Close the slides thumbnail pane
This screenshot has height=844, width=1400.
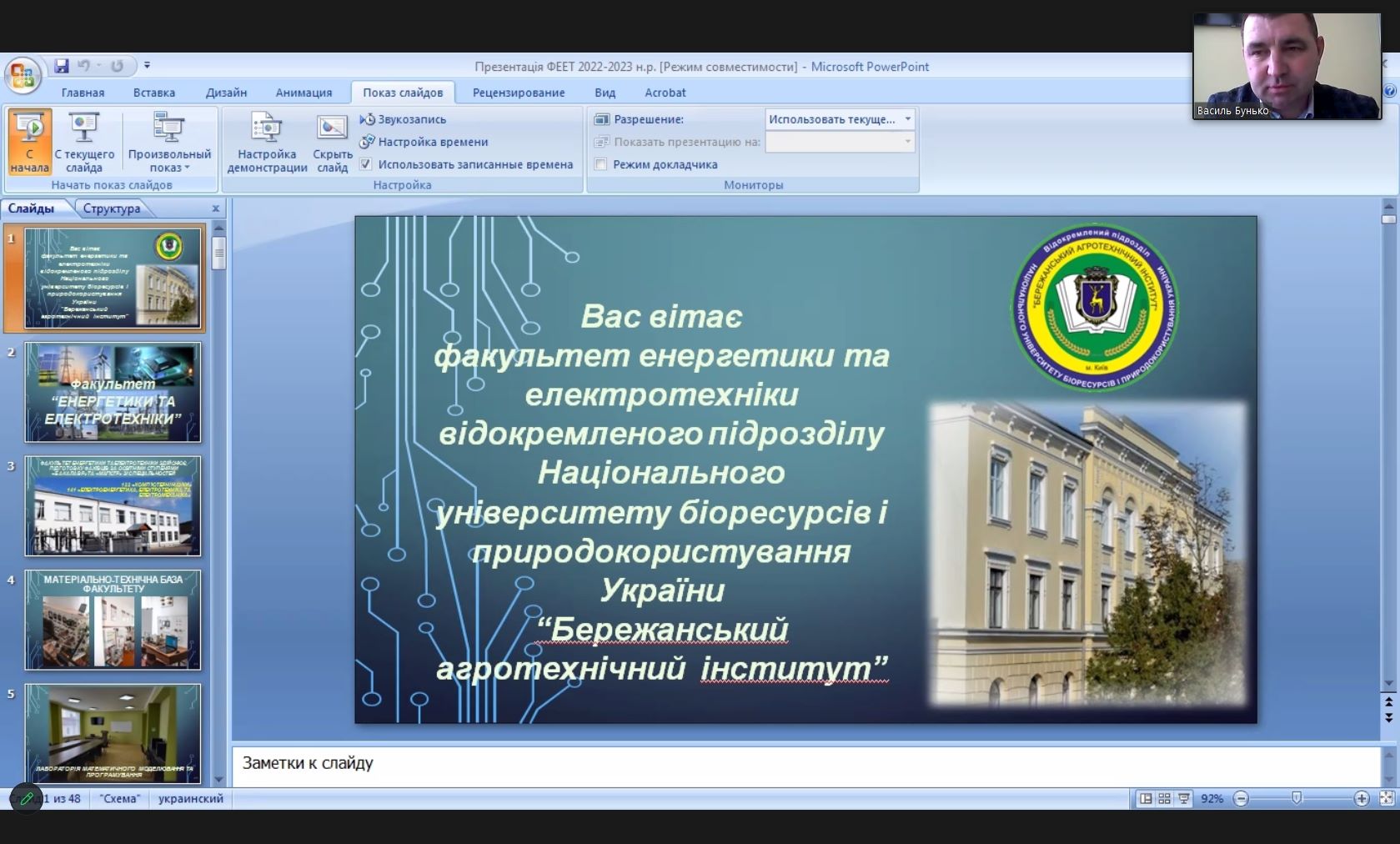pyautogui.click(x=215, y=208)
